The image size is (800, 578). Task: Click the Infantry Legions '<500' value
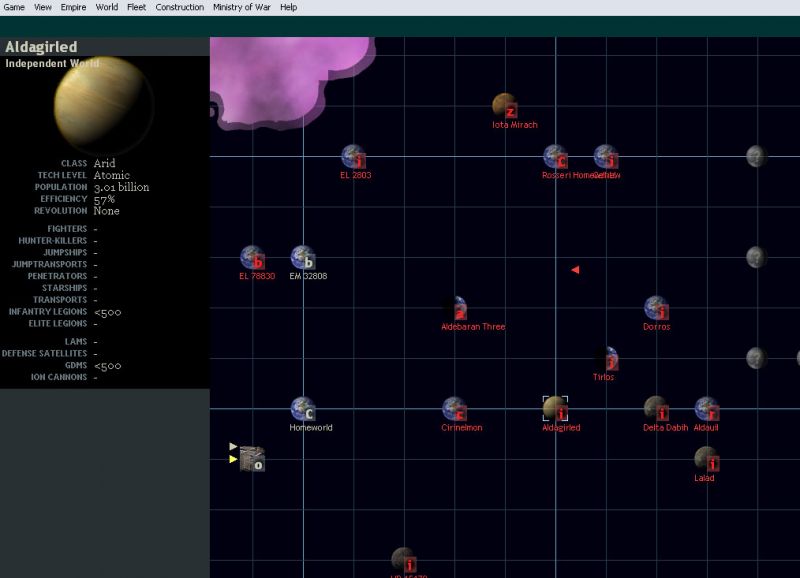pyautogui.click(x=108, y=312)
